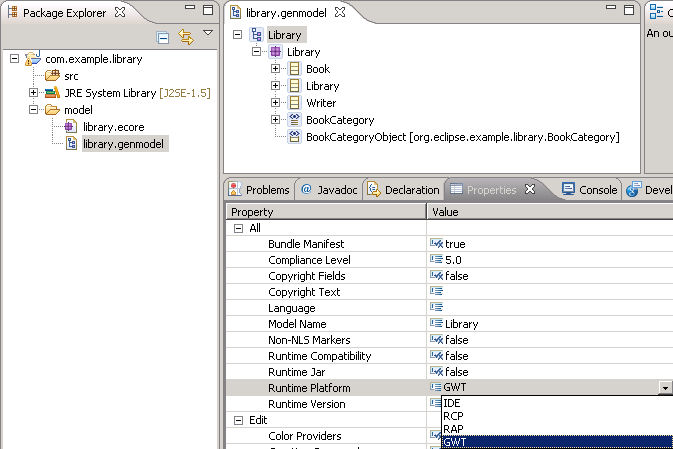Select library.ecore file name
This screenshot has height=449, width=673.
coord(114,127)
